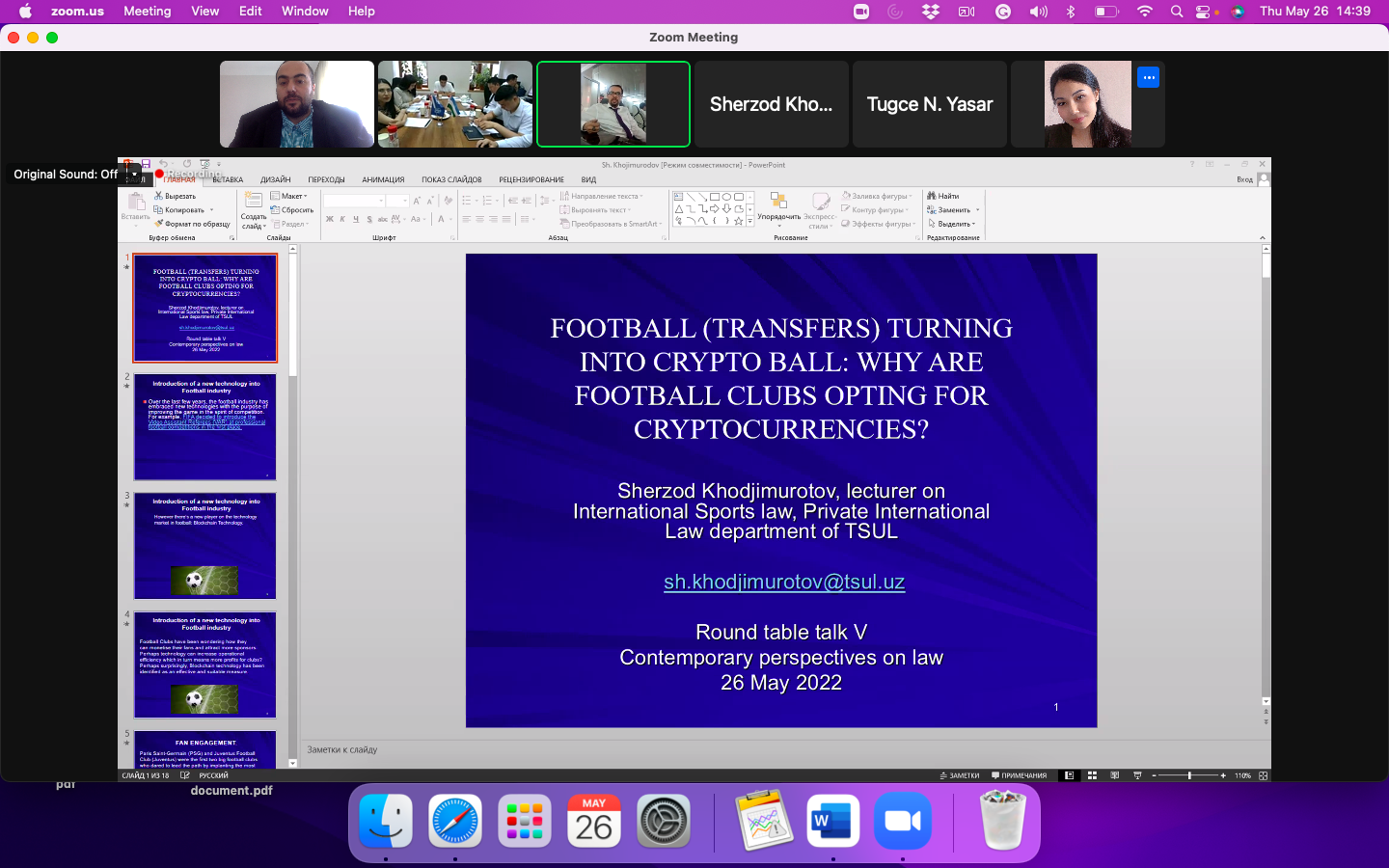Click the sh.khodjimurotov@tsul.uz email link
This screenshot has width=1389, height=868.
(783, 583)
